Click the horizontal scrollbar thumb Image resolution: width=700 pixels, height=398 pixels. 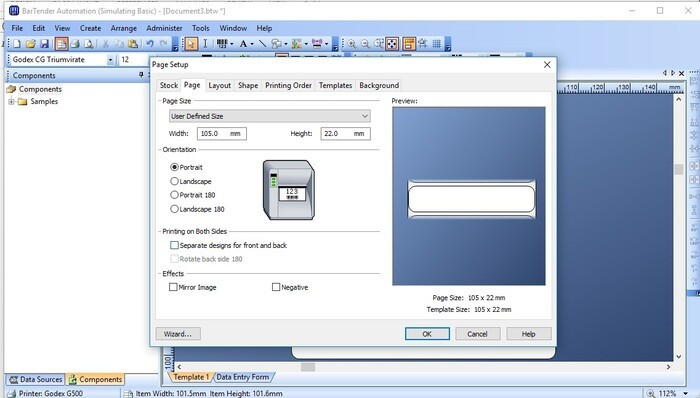click(308, 367)
